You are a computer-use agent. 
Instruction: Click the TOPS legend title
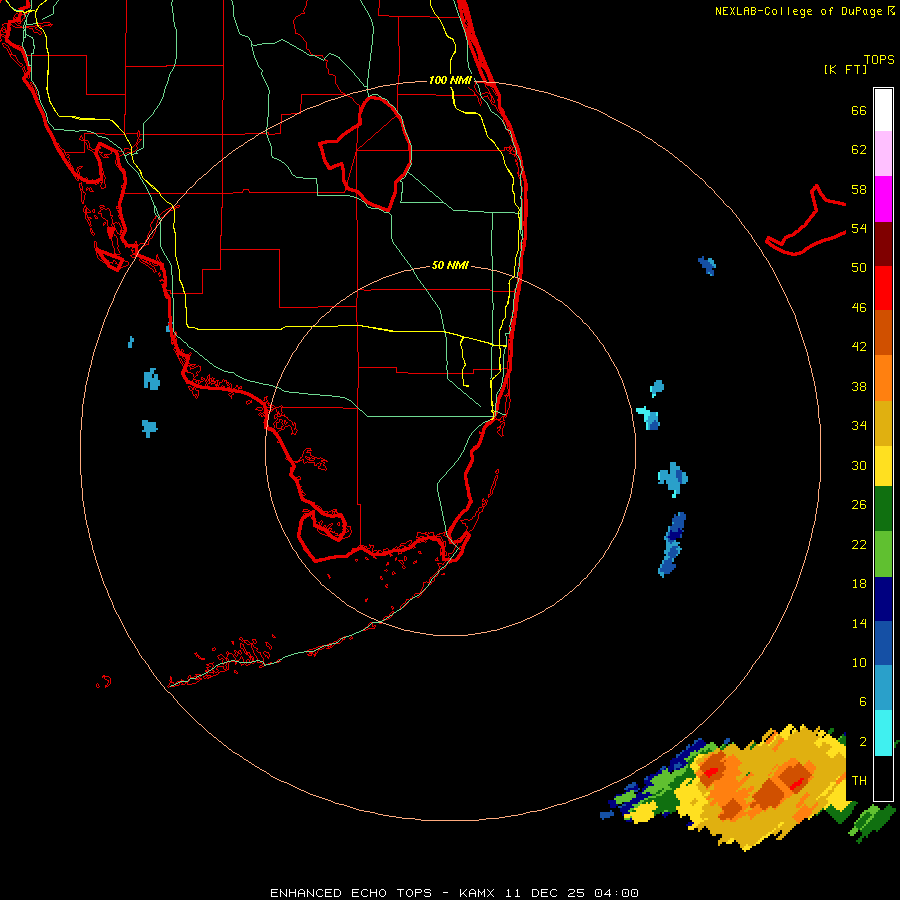pos(879,59)
